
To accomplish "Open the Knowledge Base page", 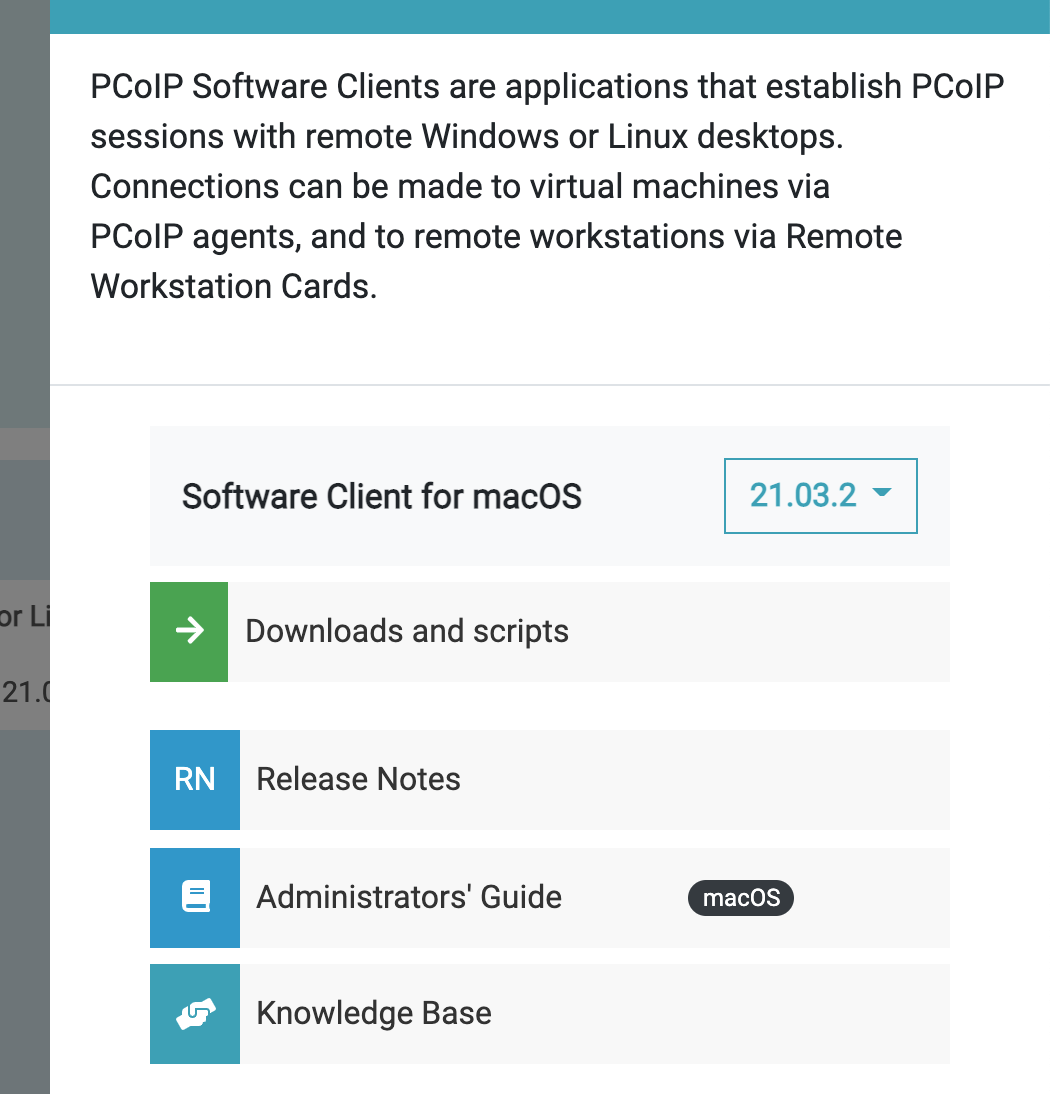I will [x=374, y=1013].
